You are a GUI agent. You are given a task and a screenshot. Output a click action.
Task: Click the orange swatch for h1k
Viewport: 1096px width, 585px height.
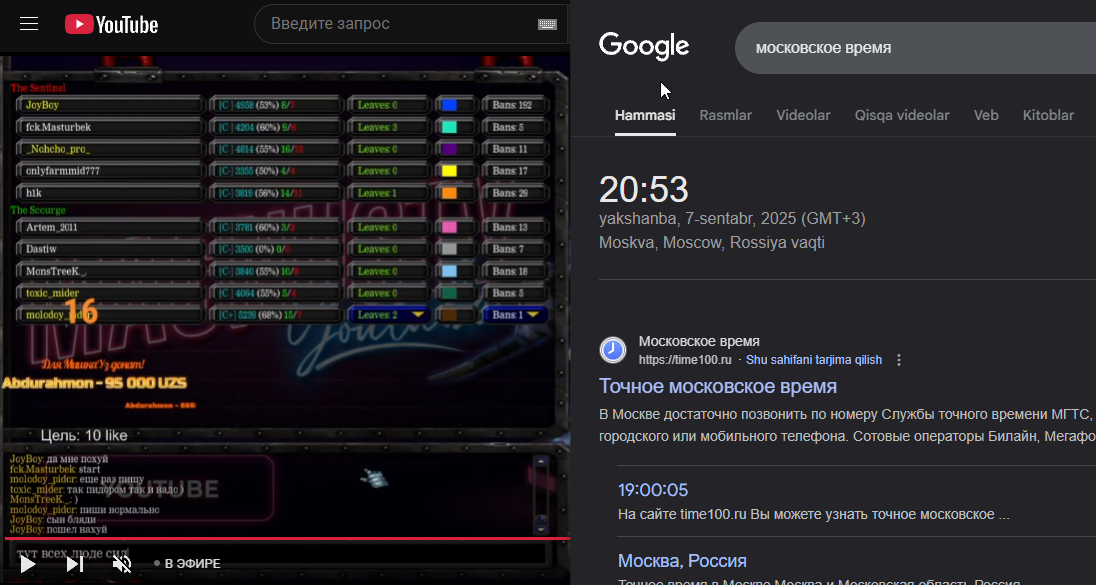449,193
